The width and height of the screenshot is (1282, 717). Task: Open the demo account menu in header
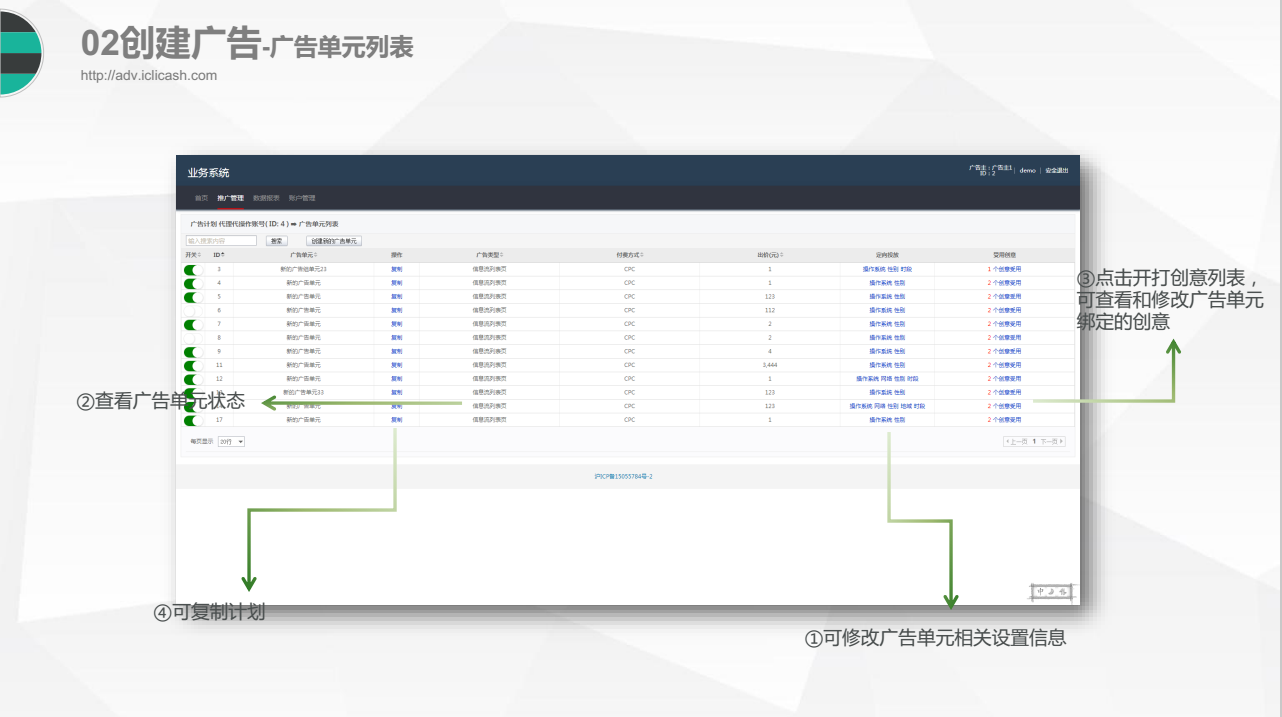click(1027, 171)
